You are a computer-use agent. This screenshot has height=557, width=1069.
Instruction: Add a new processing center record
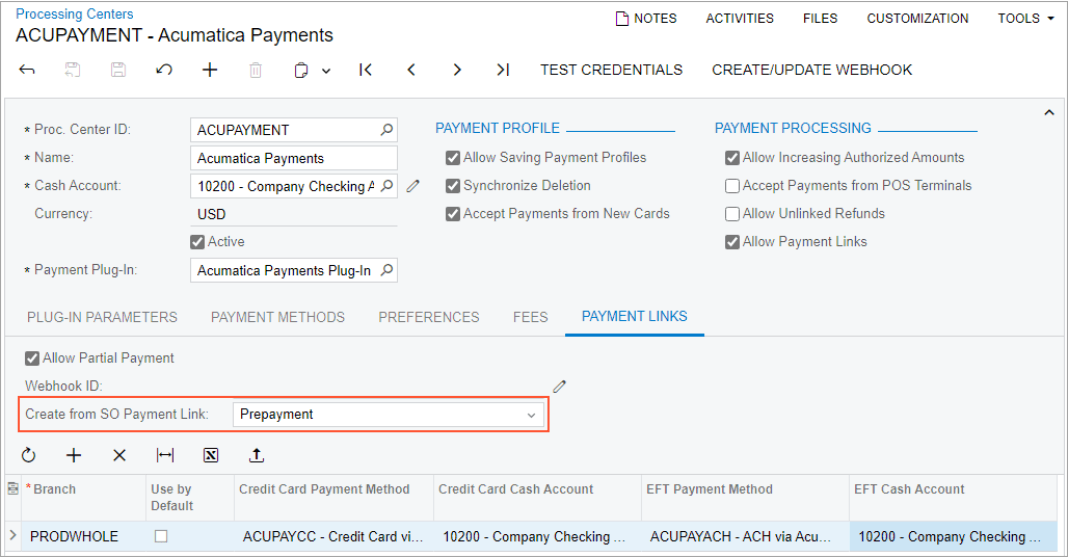tap(210, 70)
